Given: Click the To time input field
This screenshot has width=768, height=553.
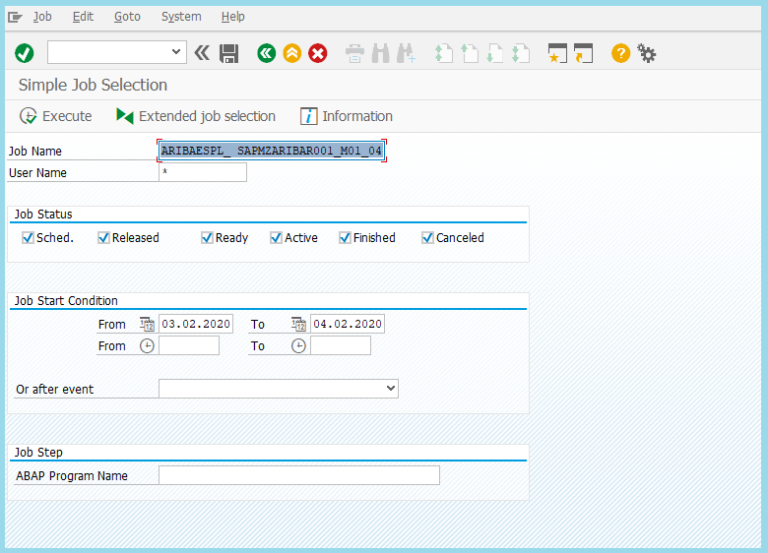Looking at the screenshot, I should pos(340,345).
